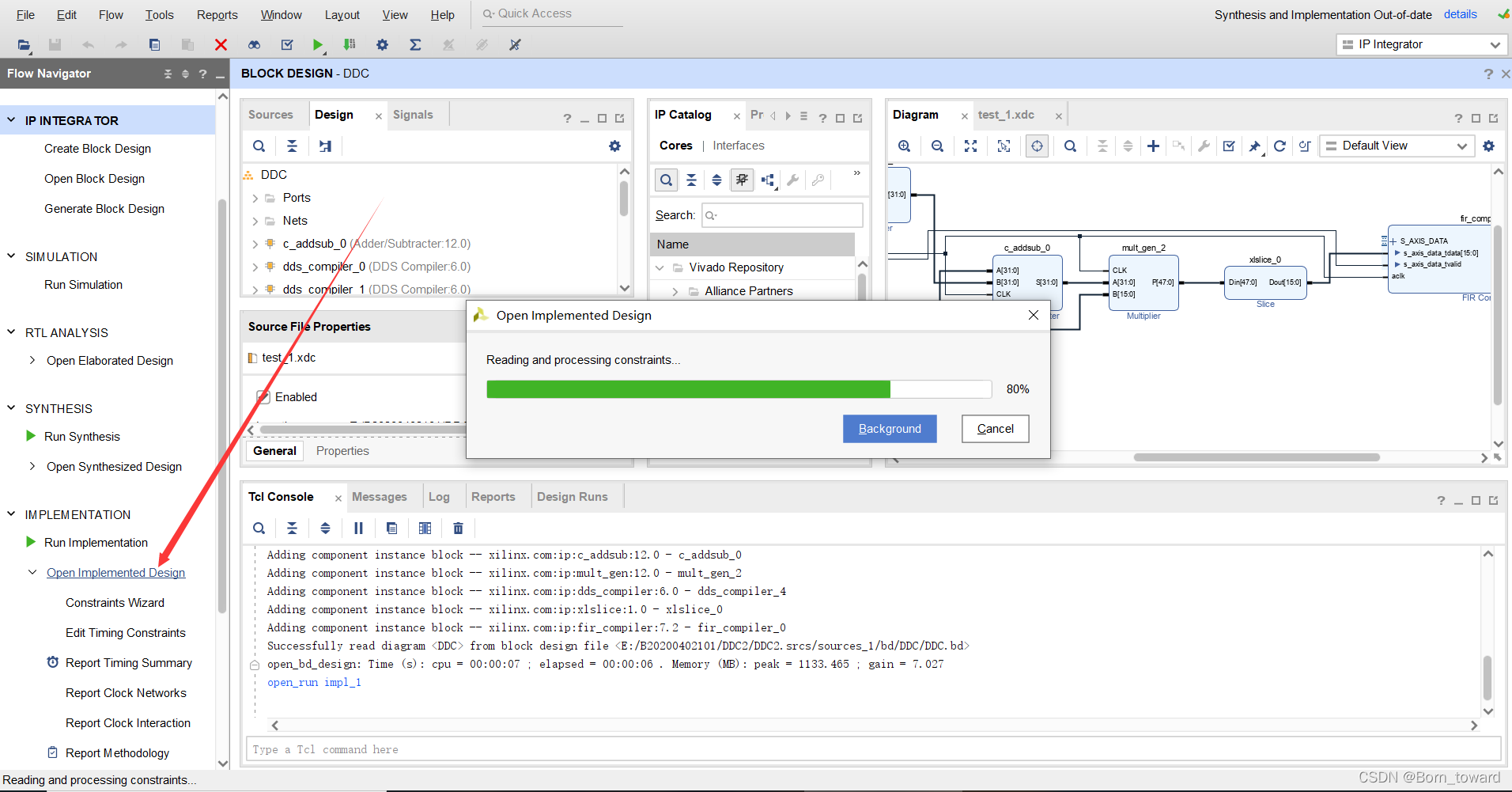Switch to the Signals tab
Image resolution: width=1512 pixels, height=792 pixels.
click(413, 115)
